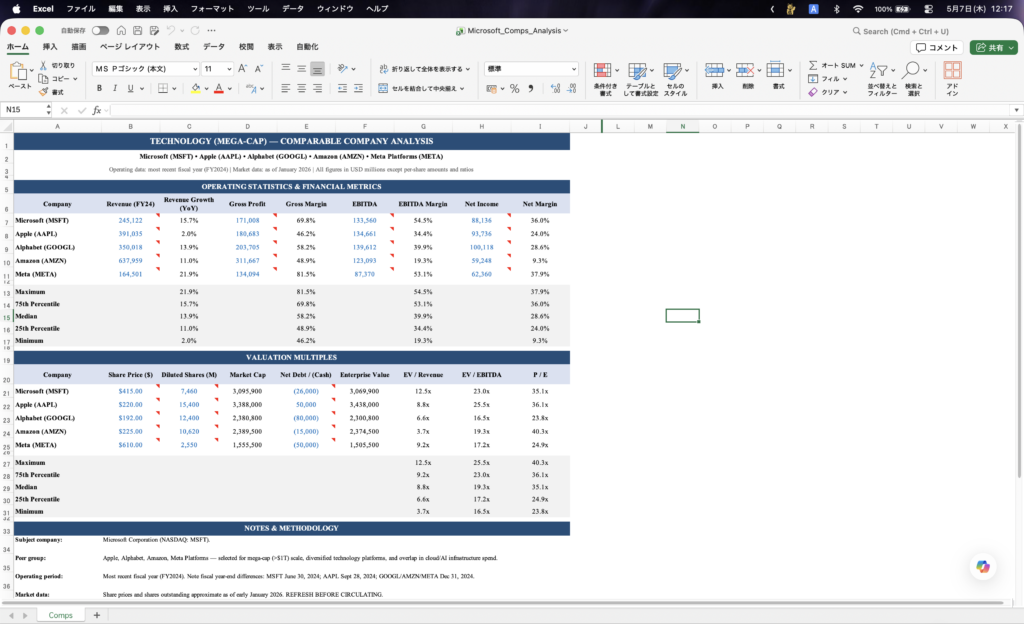Switch to the ページ レイアウト ribbon tab
The image size is (1024, 624).
(x=129, y=47)
